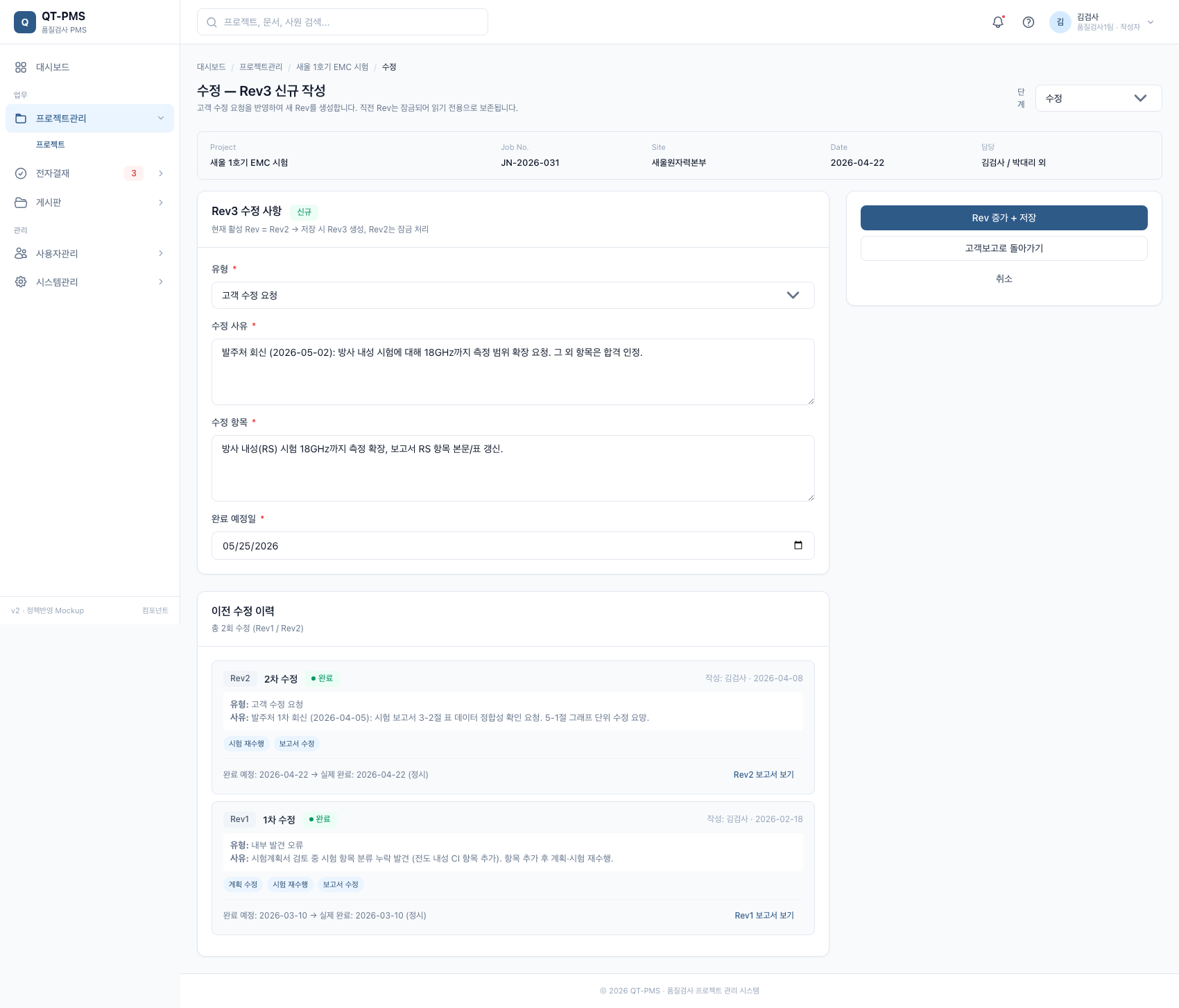Open the calendar picker for 완료 예정일
This screenshot has height=1008, width=1179.
[798, 545]
